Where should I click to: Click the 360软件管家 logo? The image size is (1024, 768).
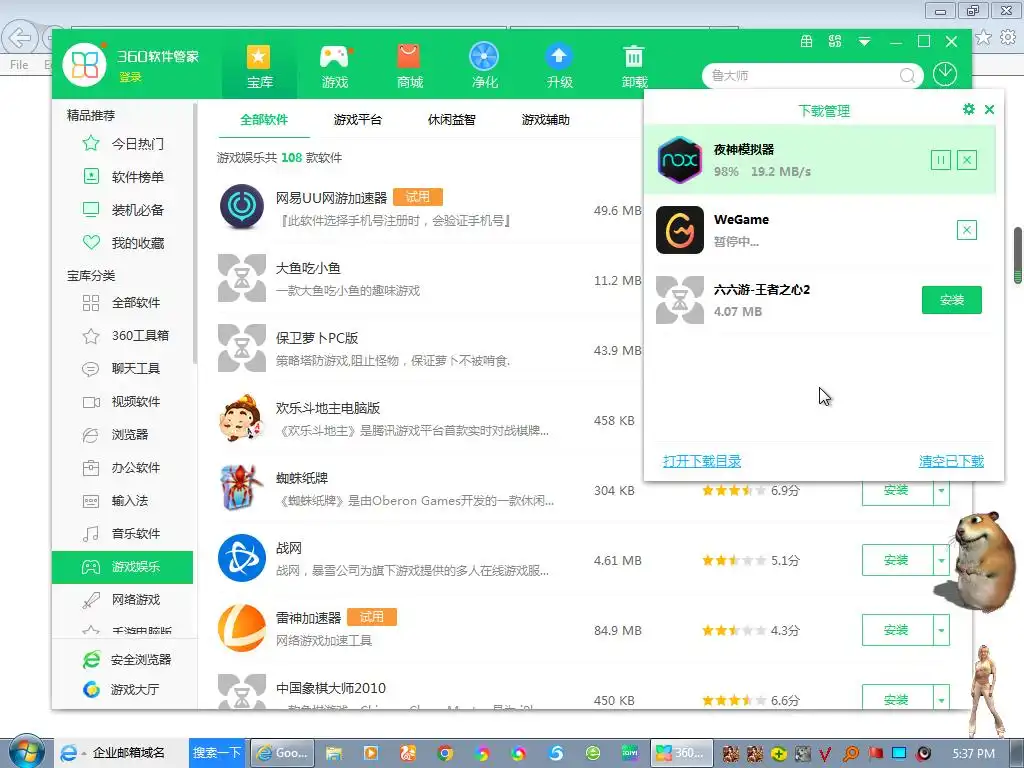[85, 65]
